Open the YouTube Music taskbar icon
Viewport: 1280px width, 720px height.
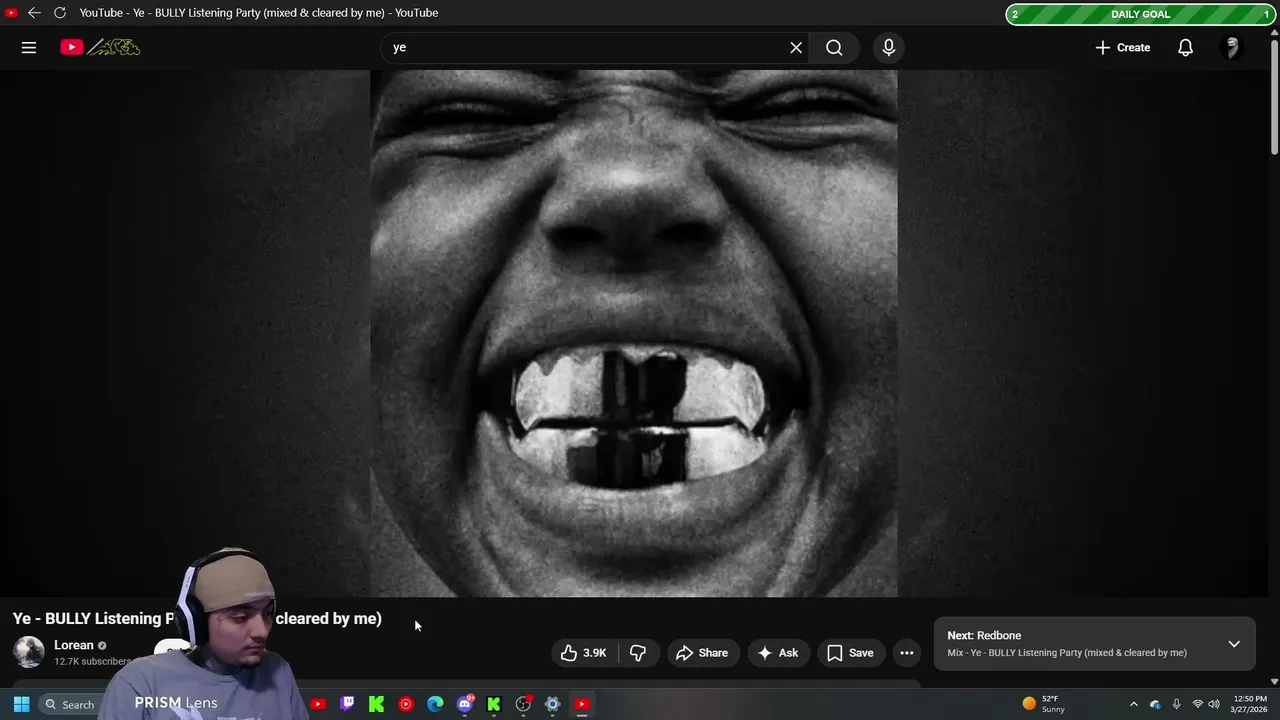coord(406,704)
